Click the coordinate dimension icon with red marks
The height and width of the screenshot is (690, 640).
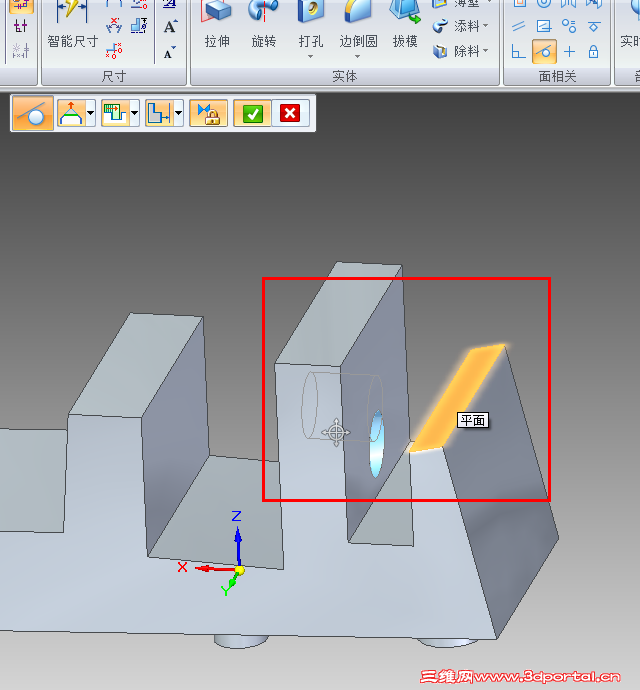point(114,51)
